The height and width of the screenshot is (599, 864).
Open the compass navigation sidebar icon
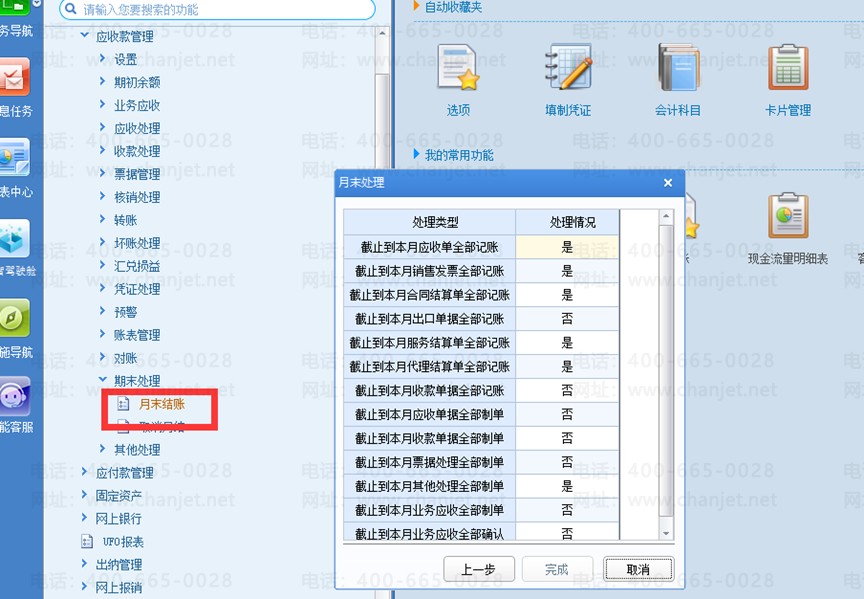click(14, 318)
